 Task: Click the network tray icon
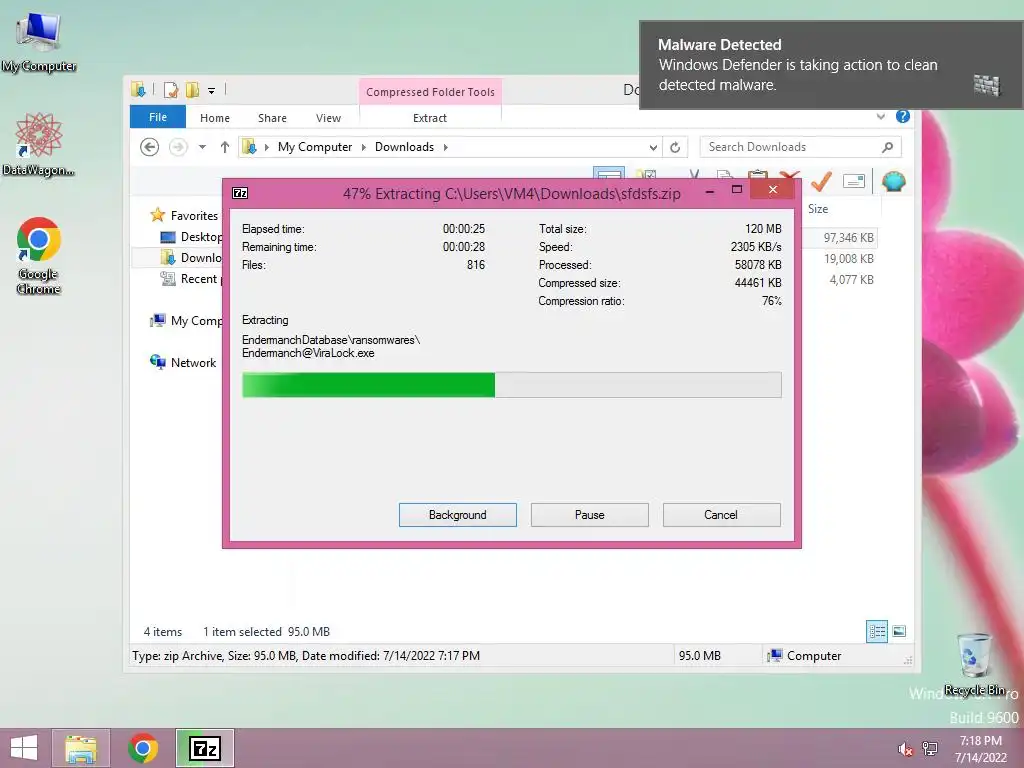[930, 748]
